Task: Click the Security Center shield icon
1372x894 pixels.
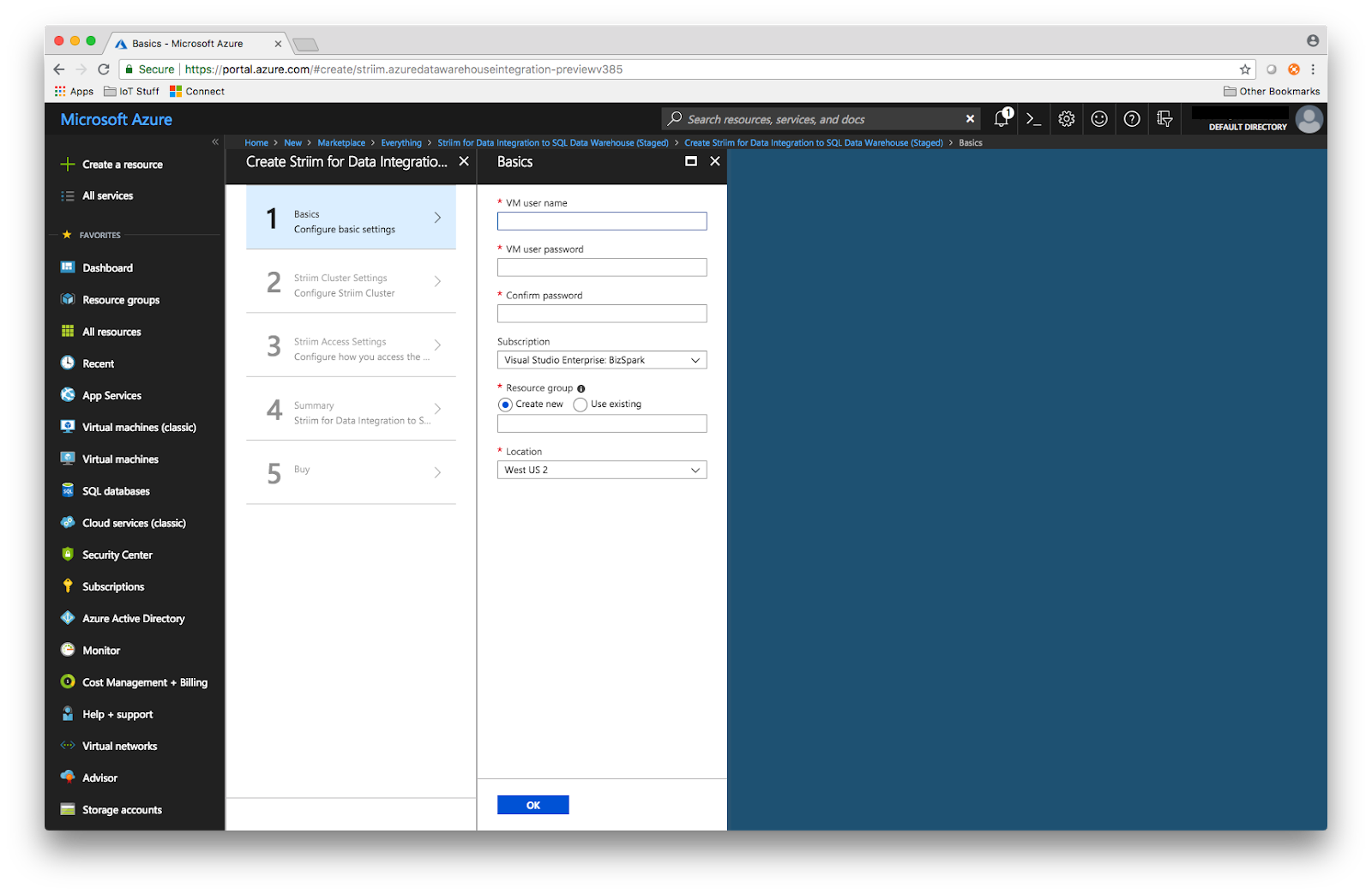Action: pos(68,554)
